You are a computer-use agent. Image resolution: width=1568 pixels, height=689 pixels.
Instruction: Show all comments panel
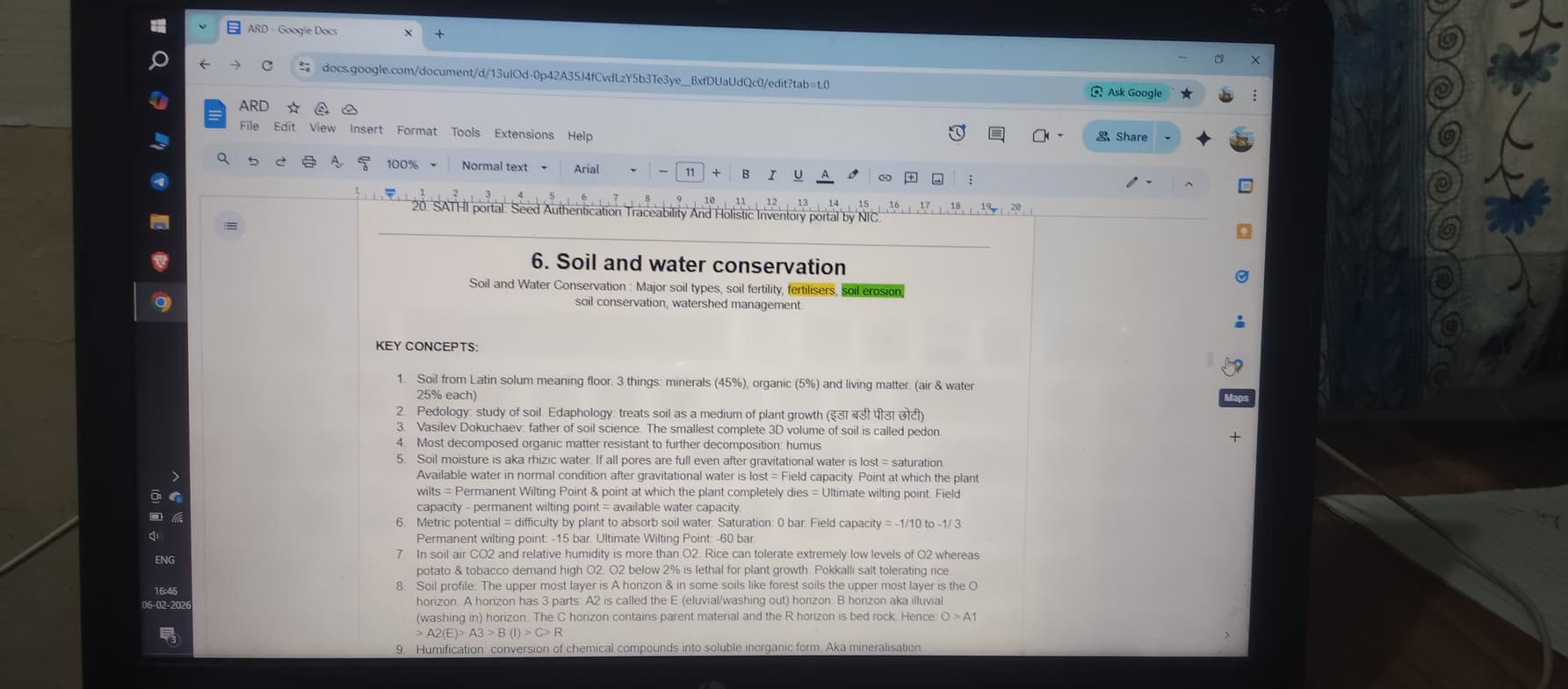click(x=996, y=134)
